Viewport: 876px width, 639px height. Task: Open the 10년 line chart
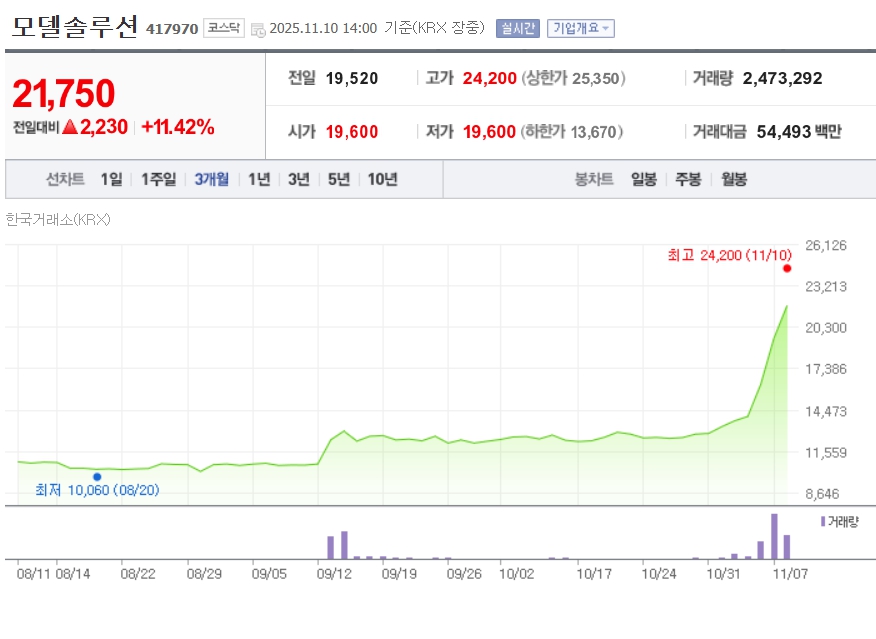382,180
